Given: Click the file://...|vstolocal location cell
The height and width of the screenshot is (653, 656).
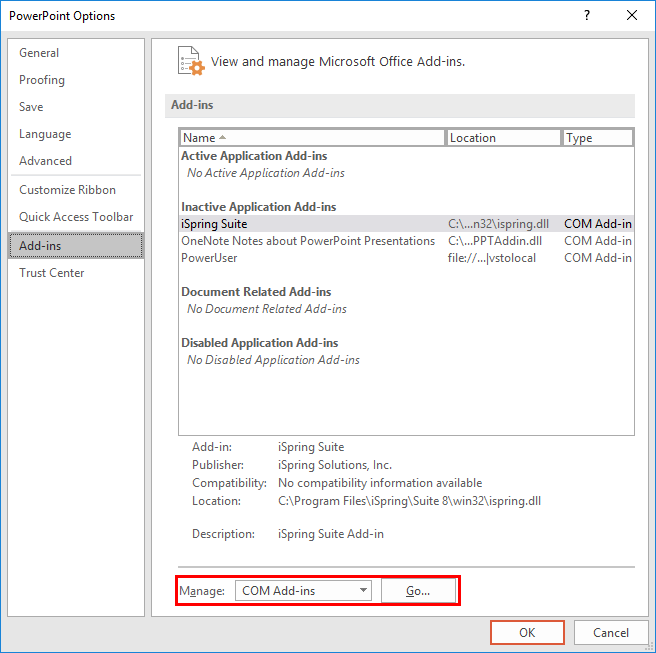Looking at the screenshot, I should tap(492, 258).
